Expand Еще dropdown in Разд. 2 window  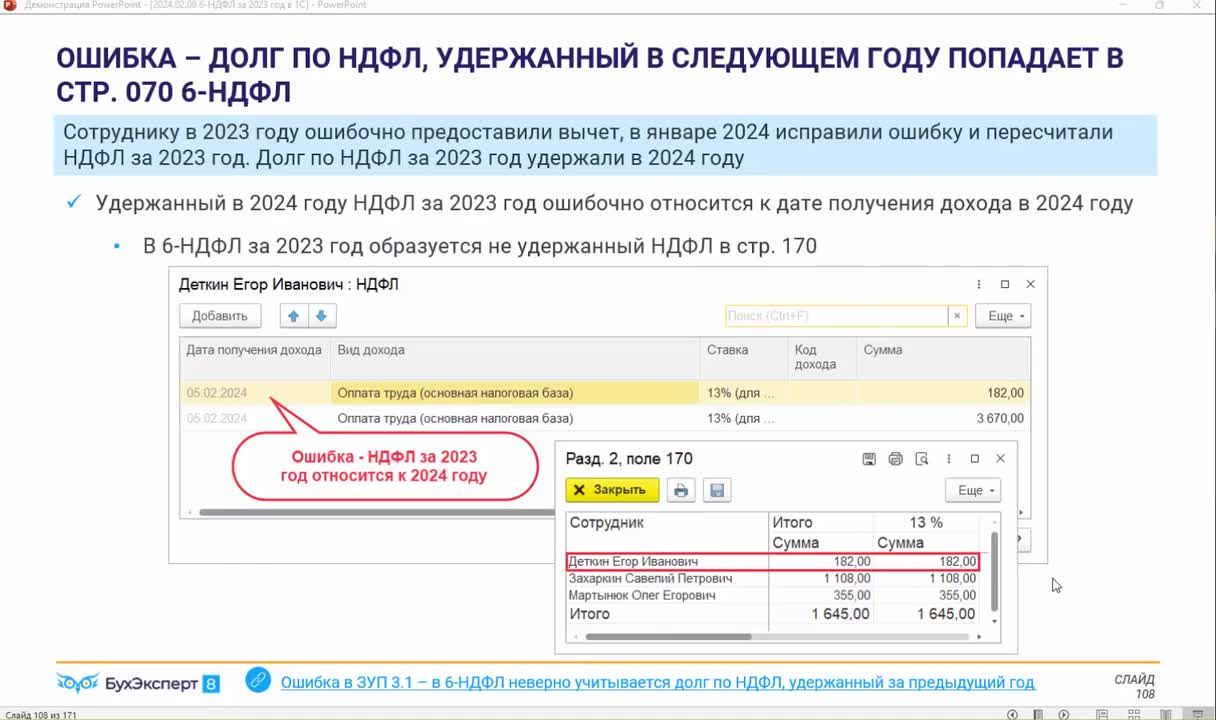click(x=972, y=491)
